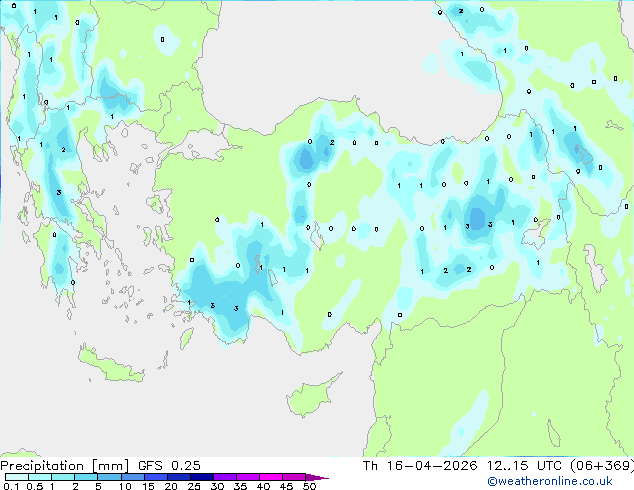Viewport: 634px width, 490px height.
Task: Click the date "16-04-2026" text
Action: point(432,466)
